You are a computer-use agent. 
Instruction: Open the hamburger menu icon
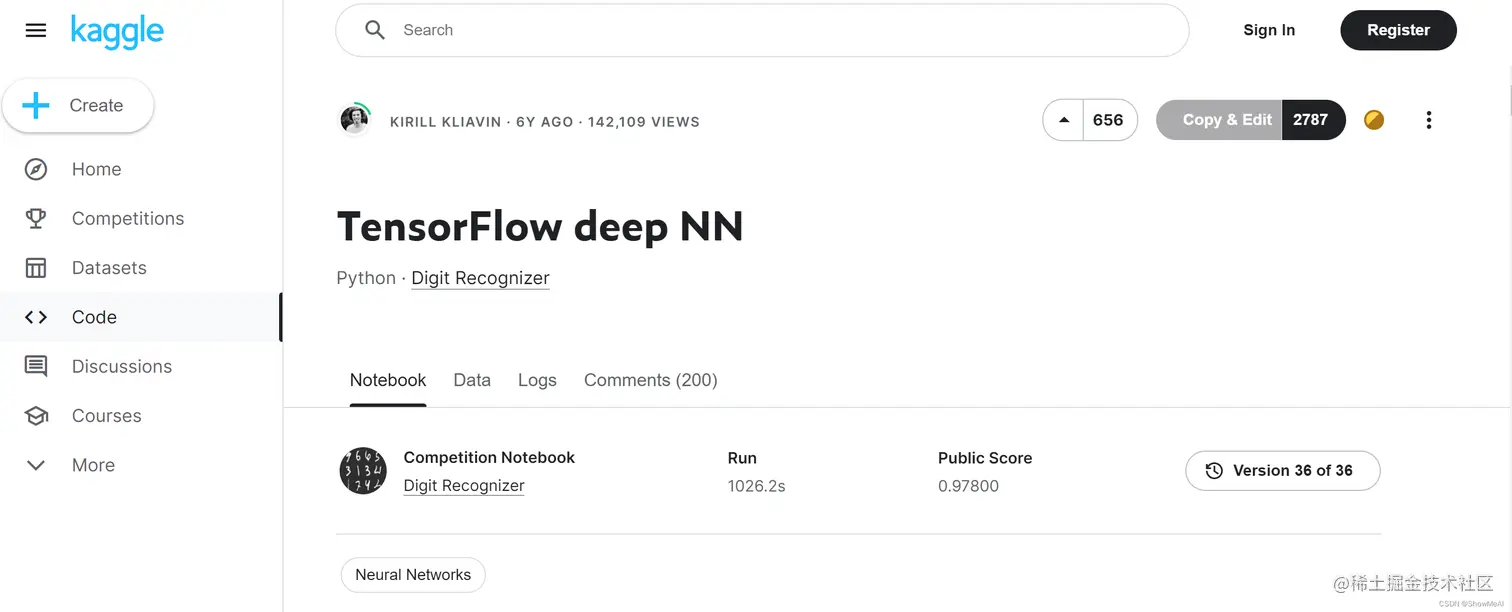point(36,30)
